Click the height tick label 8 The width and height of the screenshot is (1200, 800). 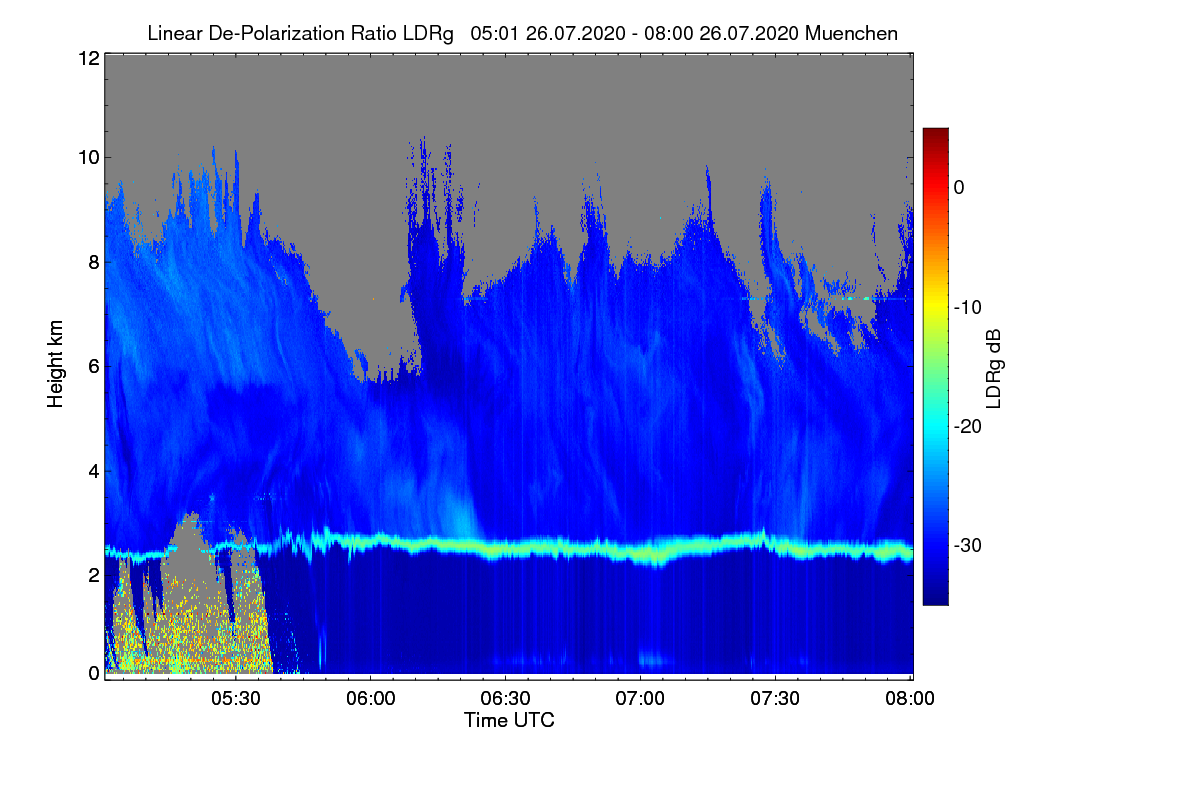[x=93, y=262]
